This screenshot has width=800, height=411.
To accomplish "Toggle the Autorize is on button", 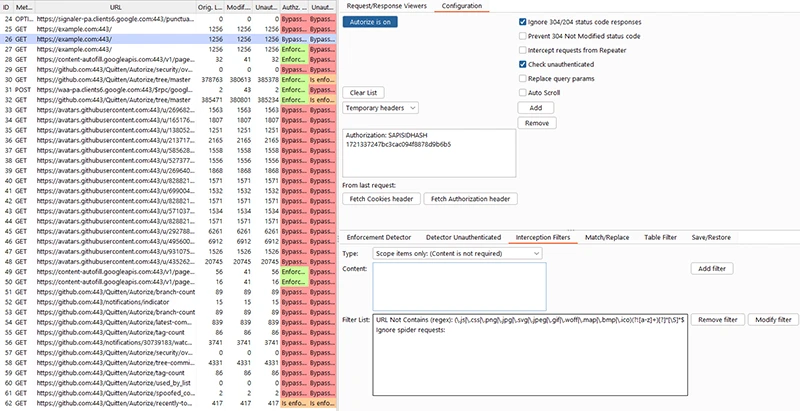I will pos(370,22).
